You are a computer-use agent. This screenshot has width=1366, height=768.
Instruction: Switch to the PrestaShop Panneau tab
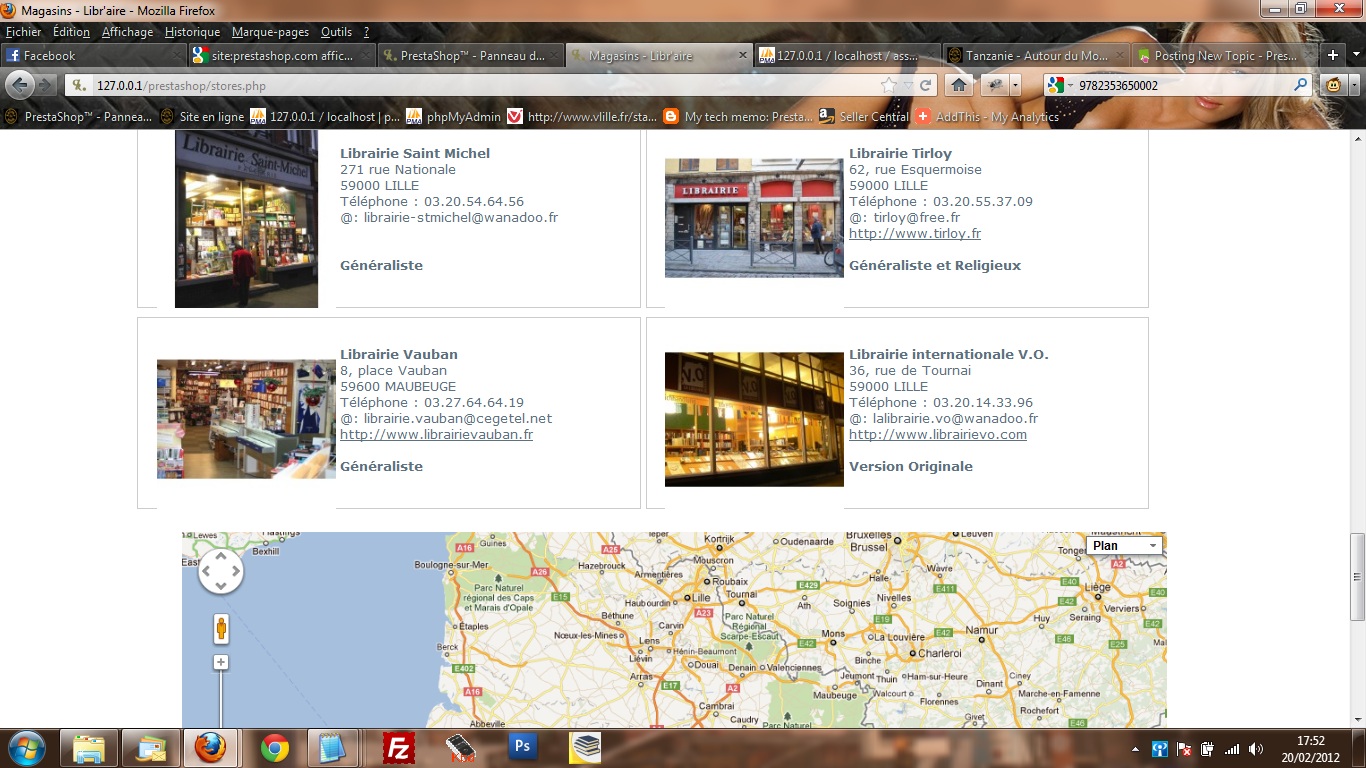(470, 56)
